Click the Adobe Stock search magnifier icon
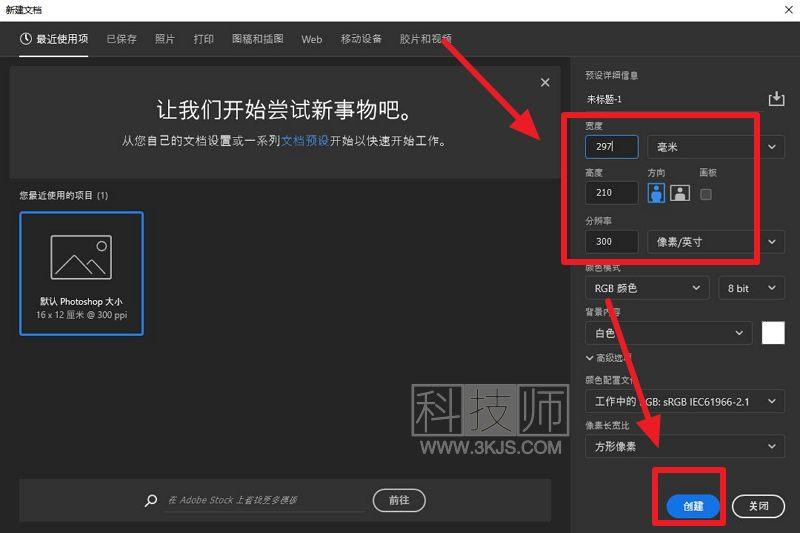800x533 pixels. 151,500
